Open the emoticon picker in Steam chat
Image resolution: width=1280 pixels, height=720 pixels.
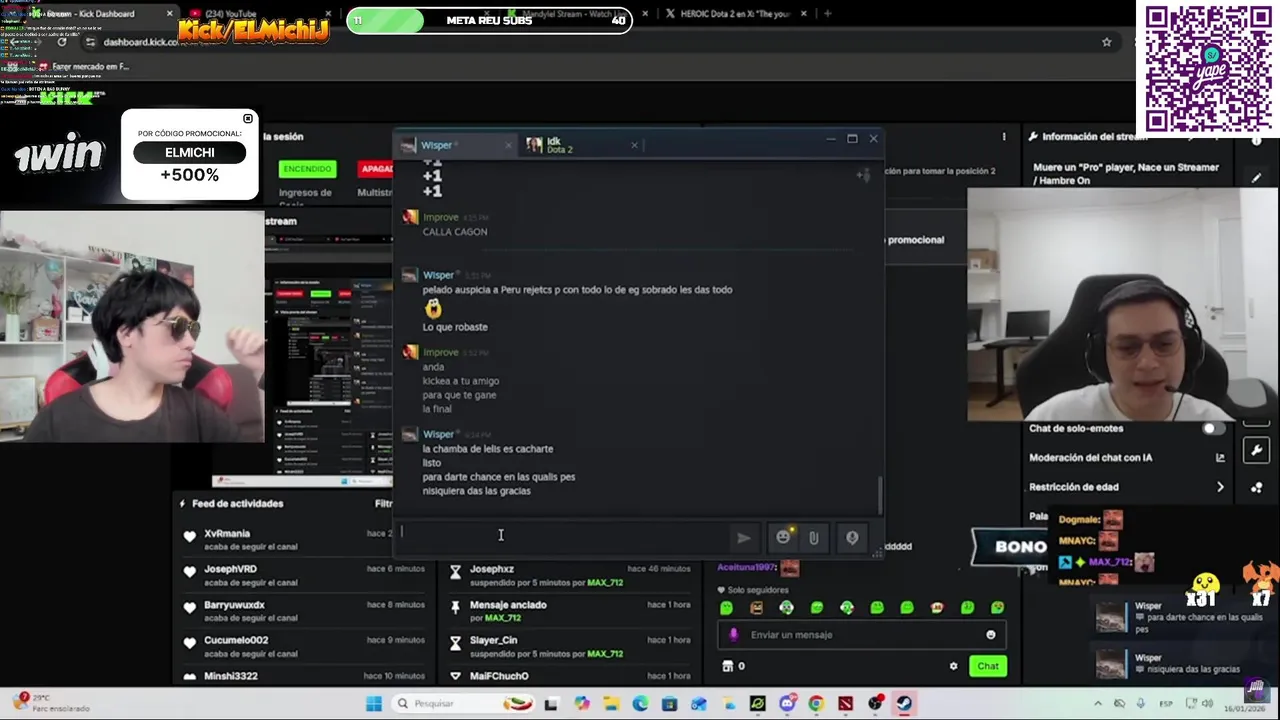click(783, 538)
